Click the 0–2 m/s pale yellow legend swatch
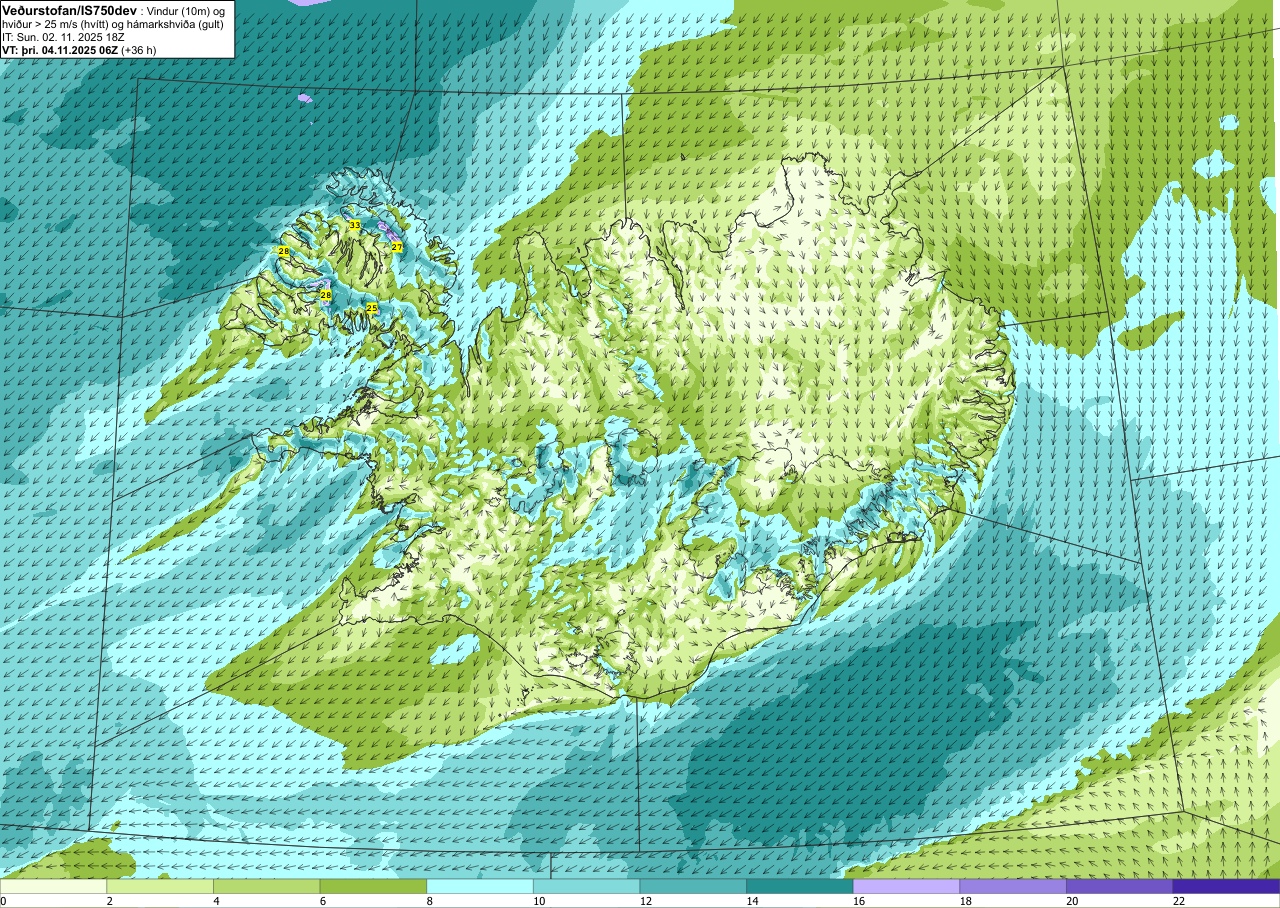Viewport: 1280px width, 908px height. [x=53, y=886]
